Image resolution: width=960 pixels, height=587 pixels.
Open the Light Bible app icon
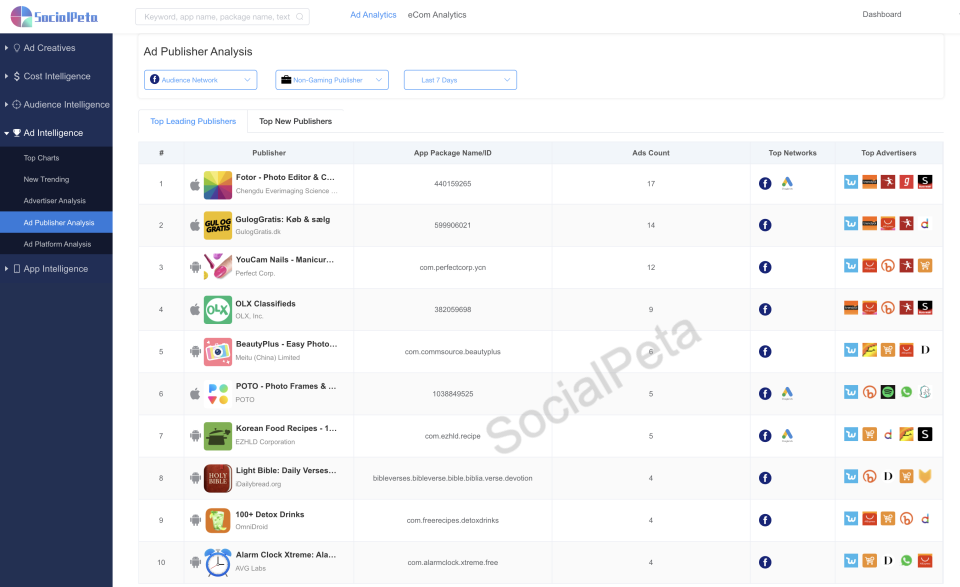pyautogui.click(x=217, y=478)
